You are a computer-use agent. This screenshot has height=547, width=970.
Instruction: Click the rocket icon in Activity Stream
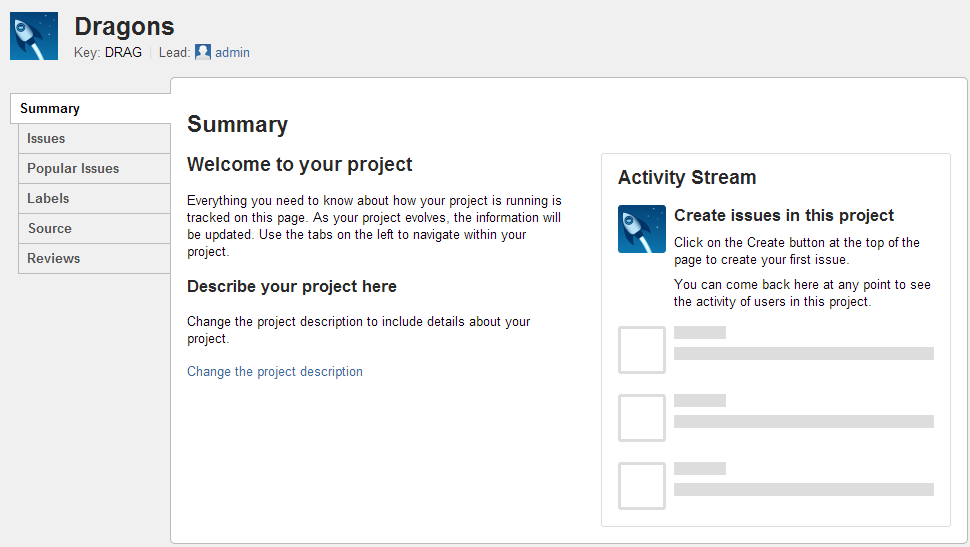point(642,229)
